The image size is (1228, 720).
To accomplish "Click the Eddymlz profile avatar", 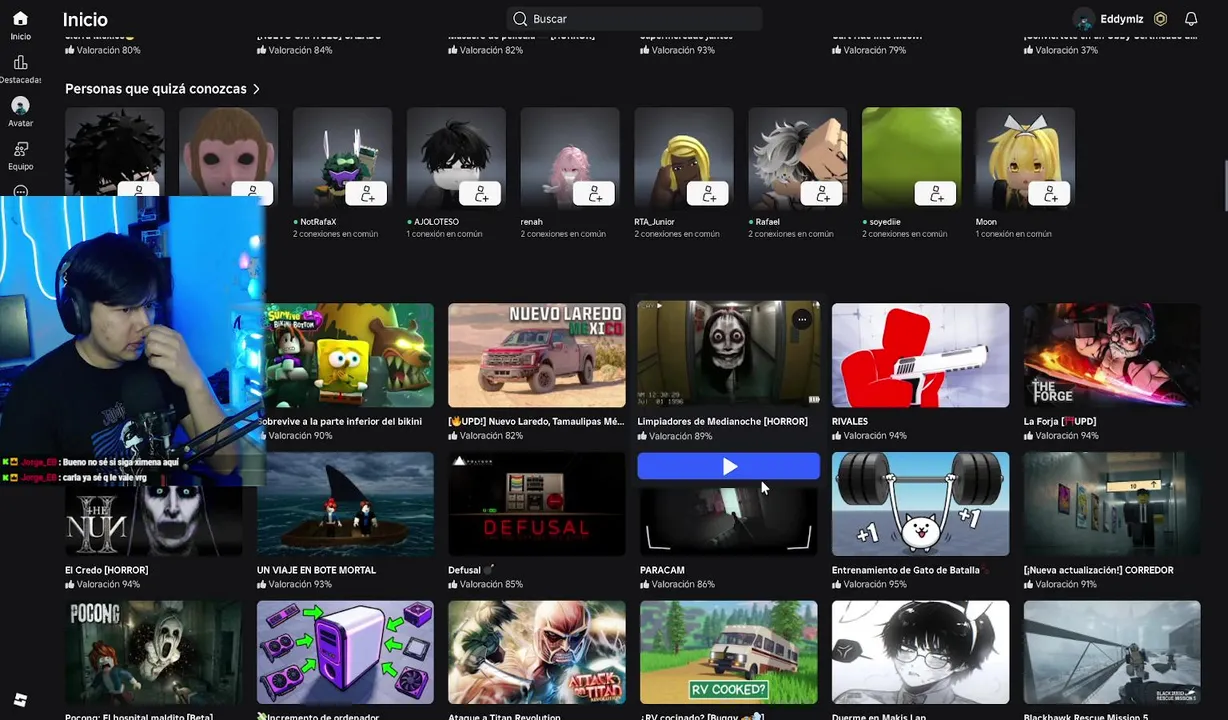I will click(1084, 19).
